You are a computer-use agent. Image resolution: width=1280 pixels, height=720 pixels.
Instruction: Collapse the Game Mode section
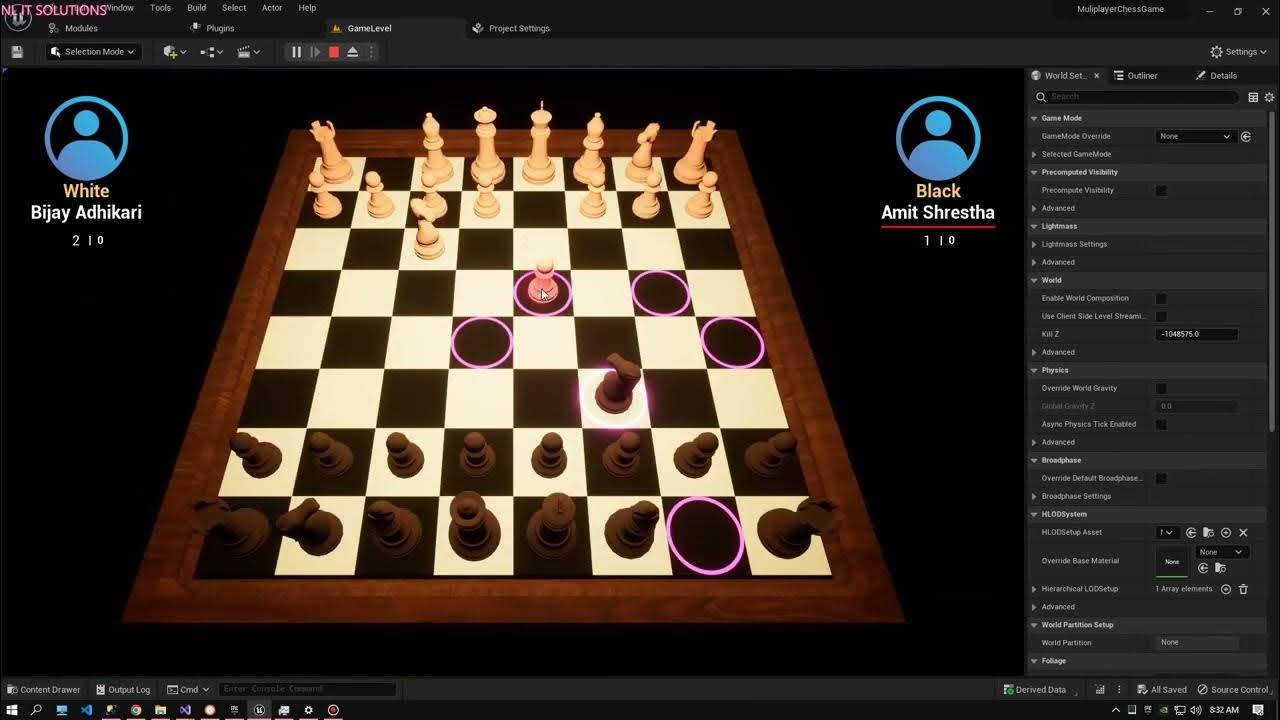pos(1034,118)
